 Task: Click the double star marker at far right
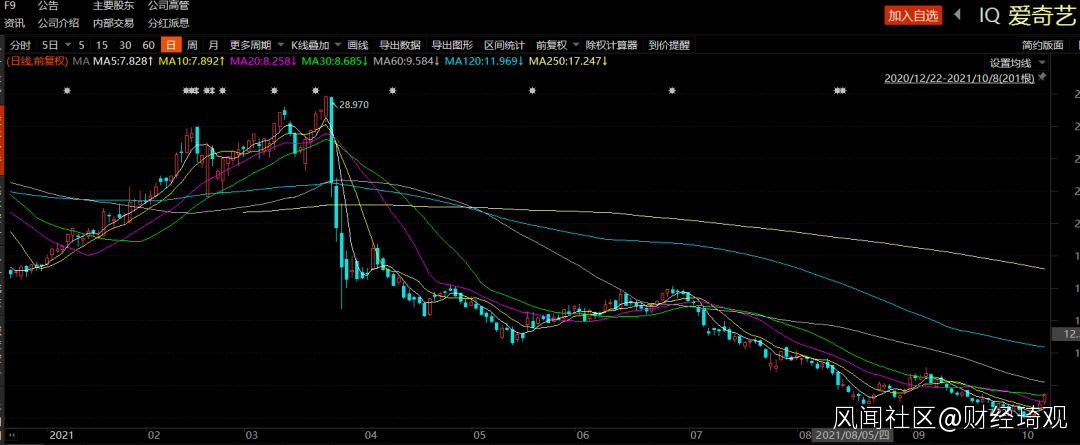coord(840,91)
